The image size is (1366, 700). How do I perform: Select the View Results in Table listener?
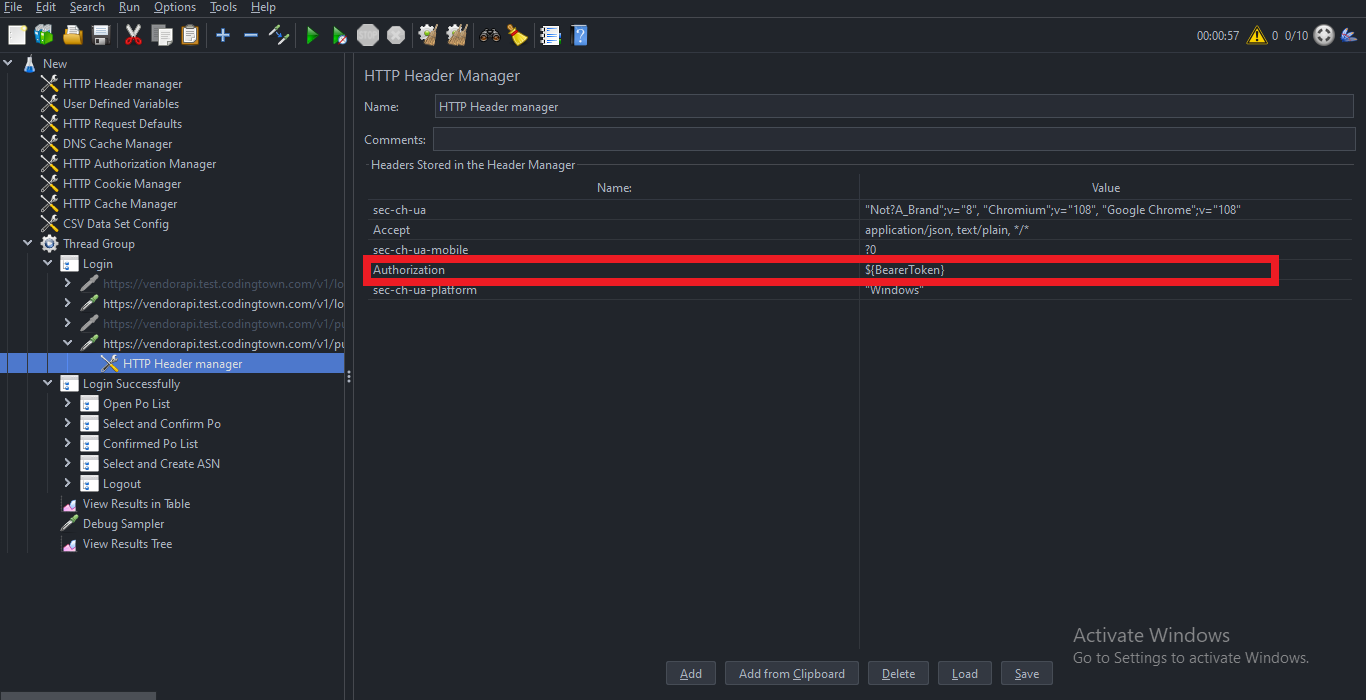coord(136,503)
